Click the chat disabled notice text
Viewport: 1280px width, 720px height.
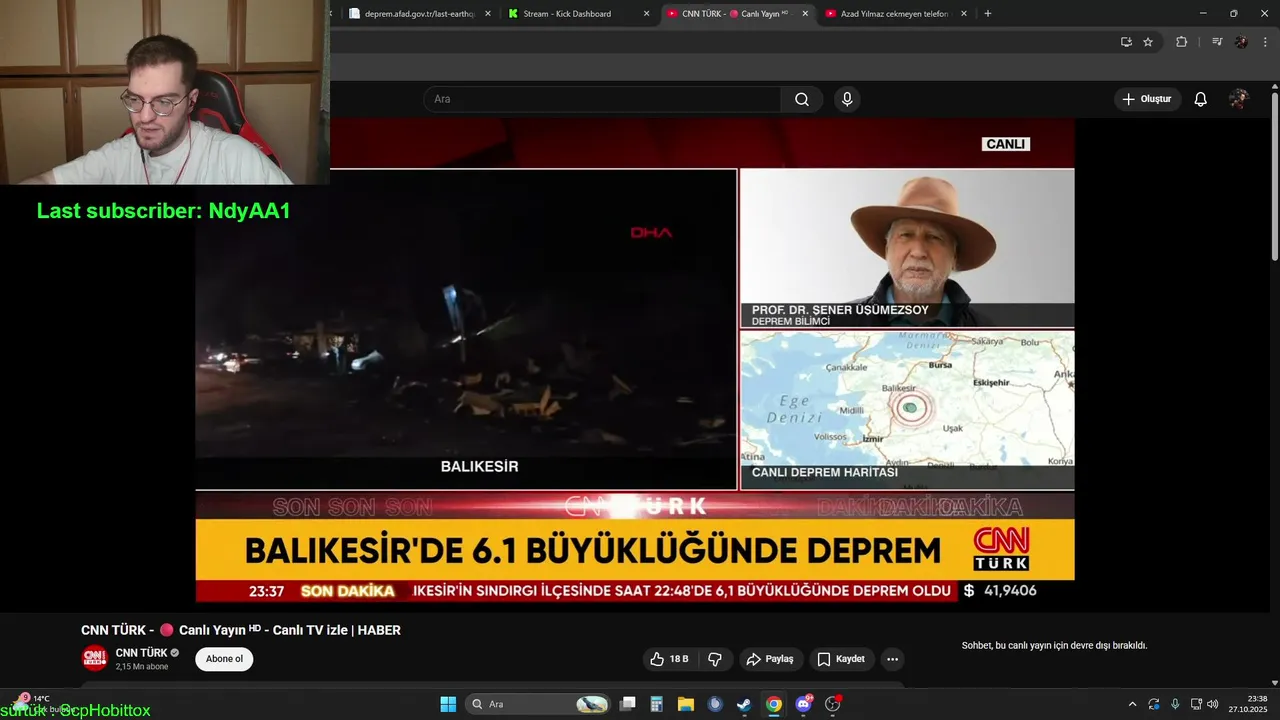1054,646
